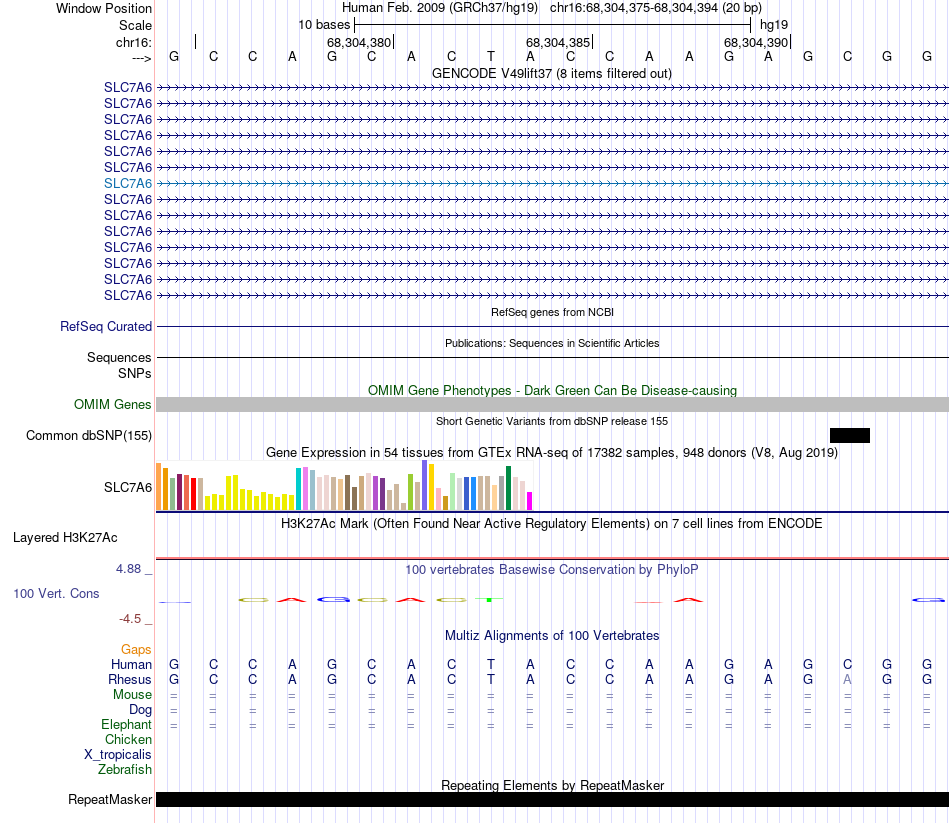Click the Human species label

click(x=131, y=665)
